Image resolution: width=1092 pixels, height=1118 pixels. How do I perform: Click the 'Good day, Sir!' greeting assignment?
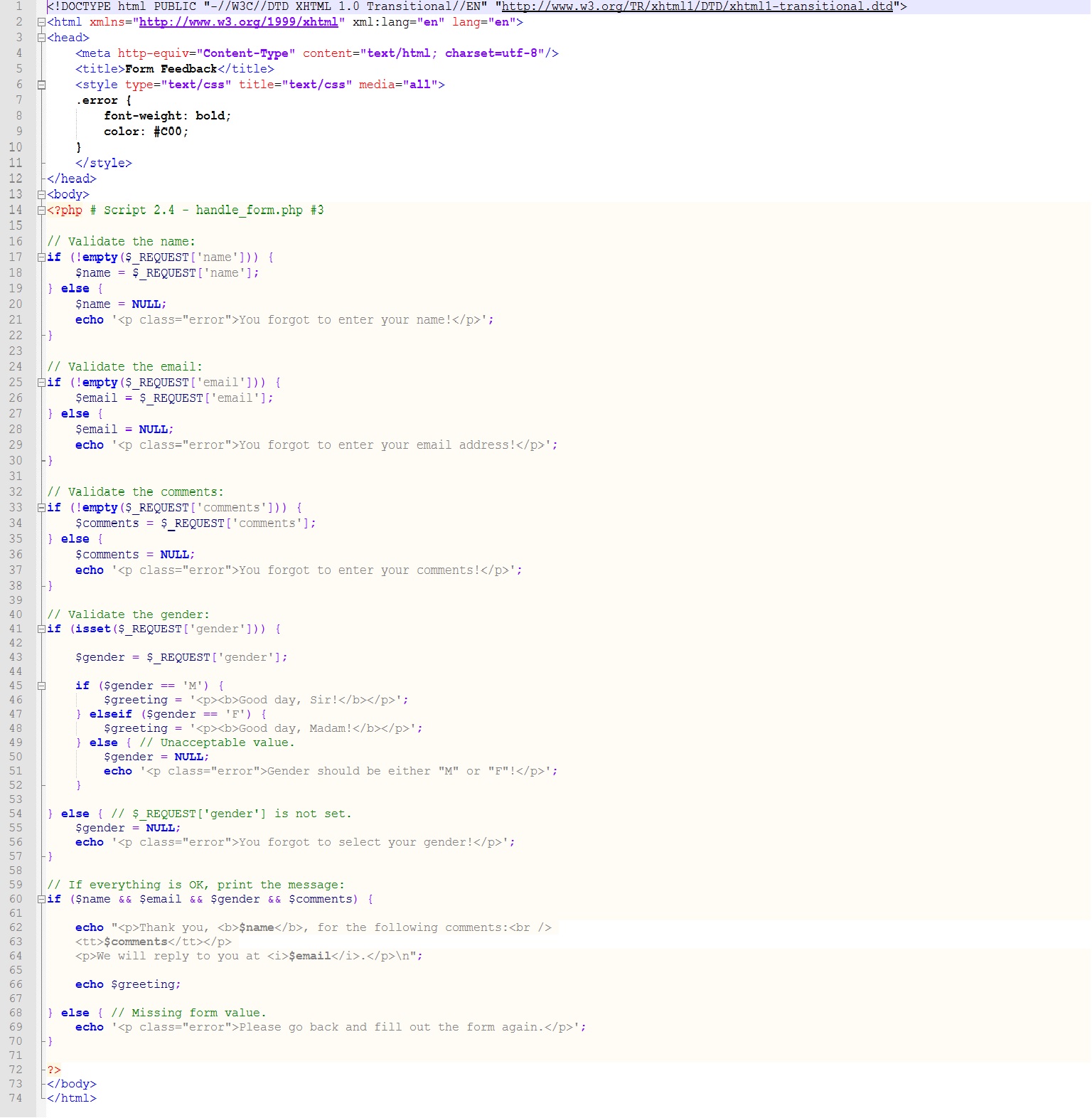coord(257,700)
